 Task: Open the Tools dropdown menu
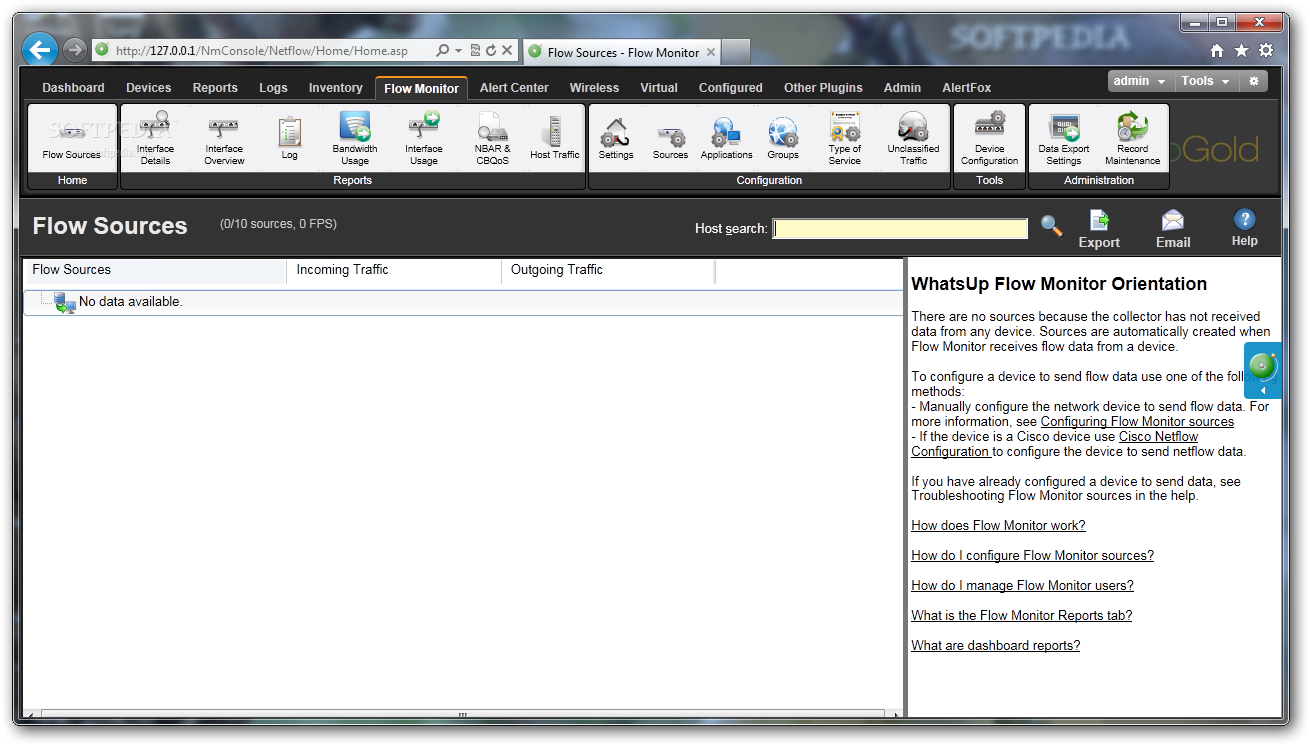pyautogui.click(x=1205, y=81)
